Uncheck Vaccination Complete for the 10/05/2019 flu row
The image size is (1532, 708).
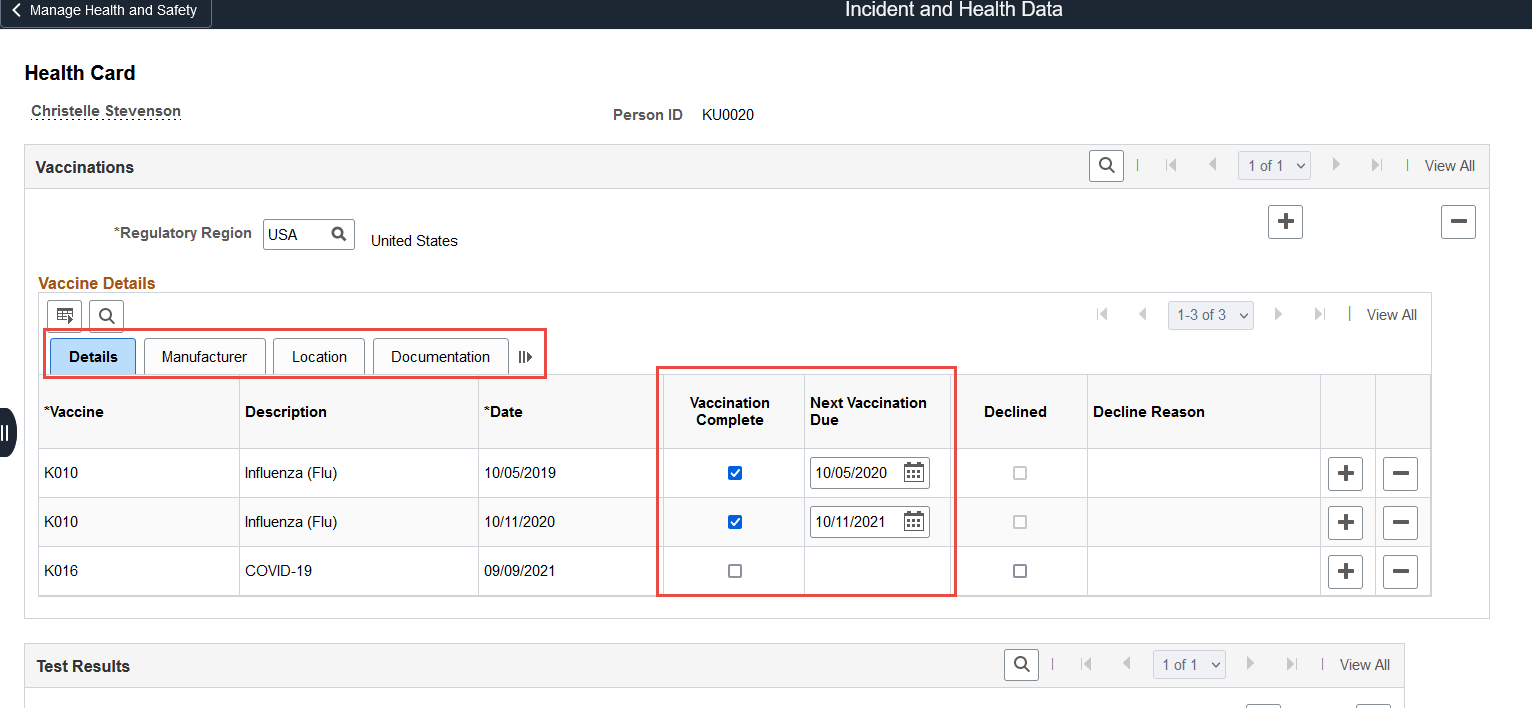[x=735, y=473]
